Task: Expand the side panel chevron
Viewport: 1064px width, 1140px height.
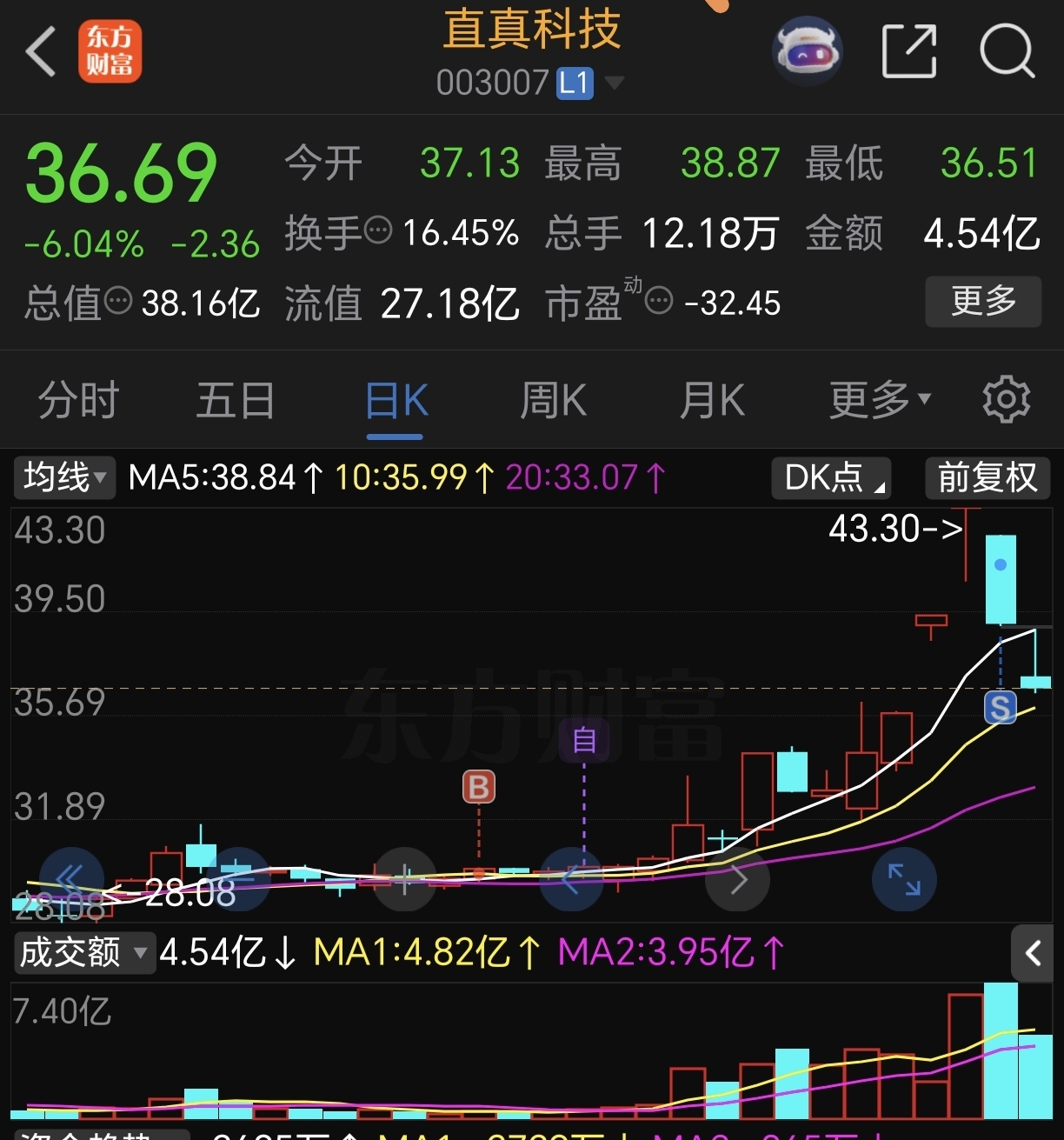Action: [1033, 954]
